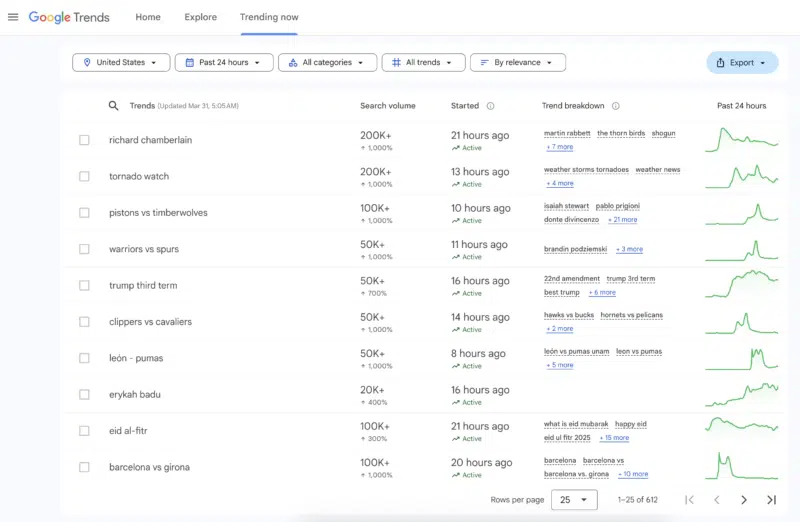Open the happy eid breakdown term
800x522 pixels.
631,424
